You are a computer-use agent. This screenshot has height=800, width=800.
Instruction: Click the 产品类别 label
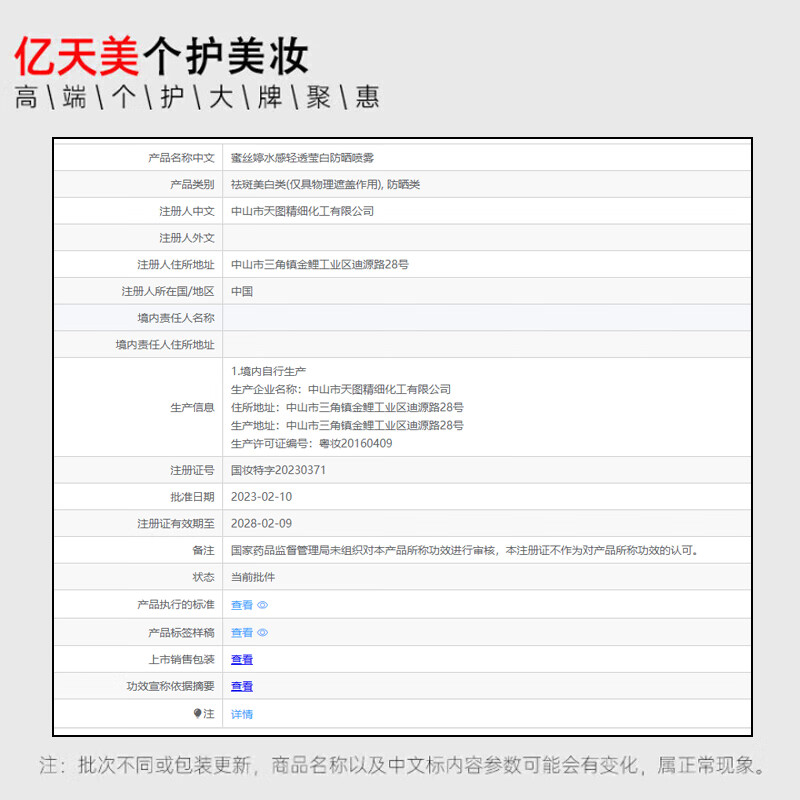(192, 185)
